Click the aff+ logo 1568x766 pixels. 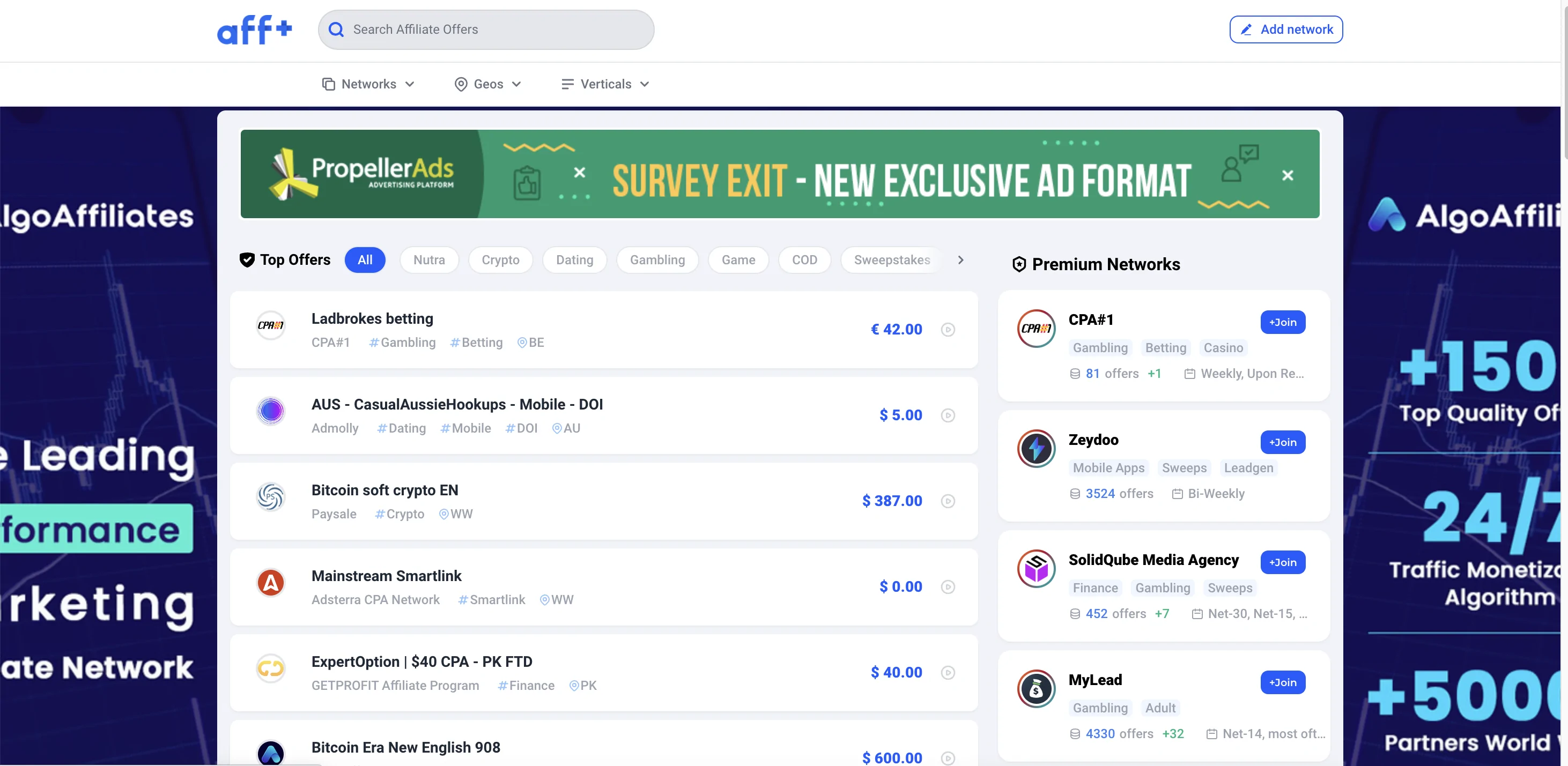(254, 29)
